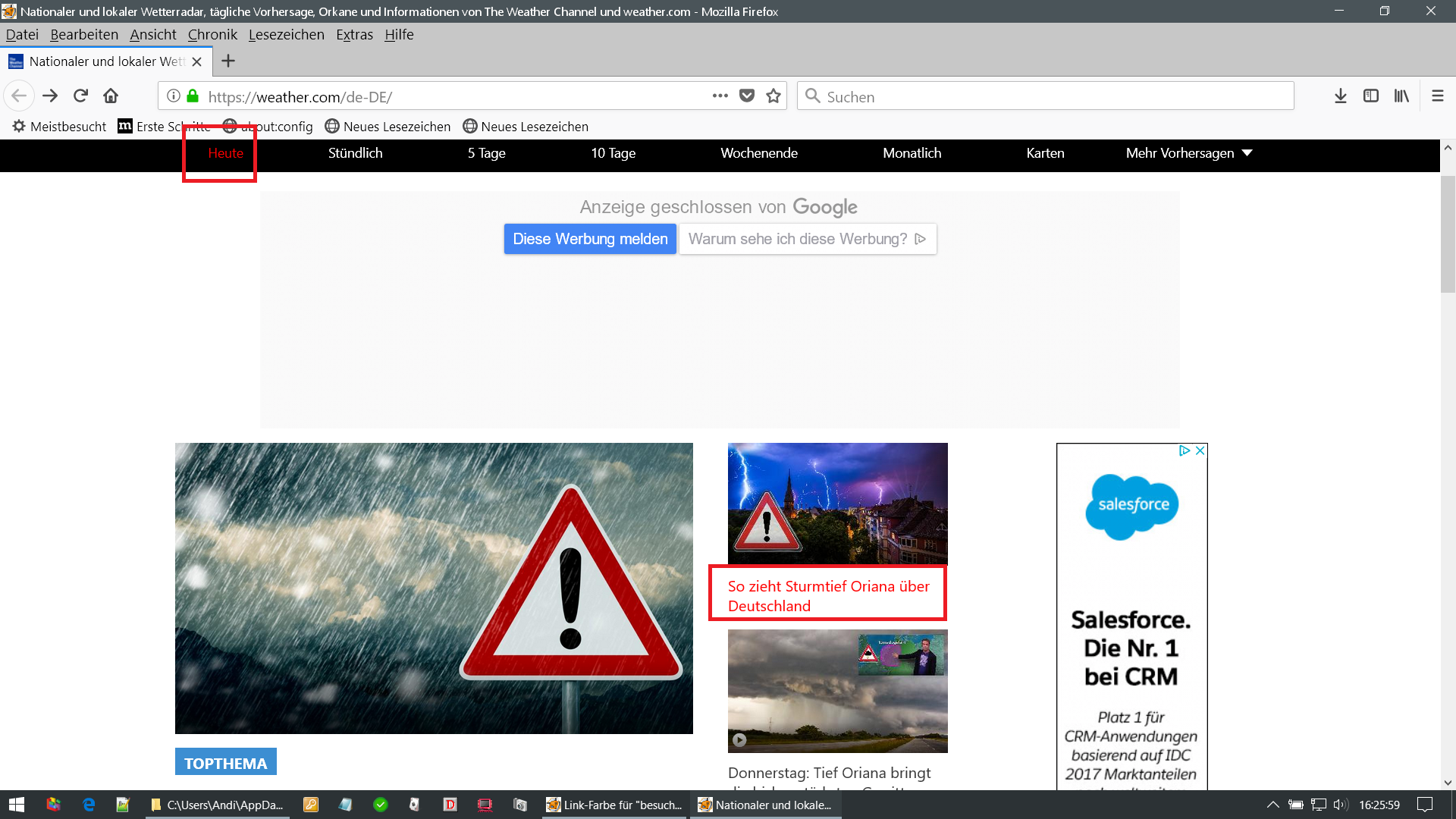The height and width of the screenshot is (819, 1456).
Task: Bookmark this page with star icon
Action: [x=773, y=96]
